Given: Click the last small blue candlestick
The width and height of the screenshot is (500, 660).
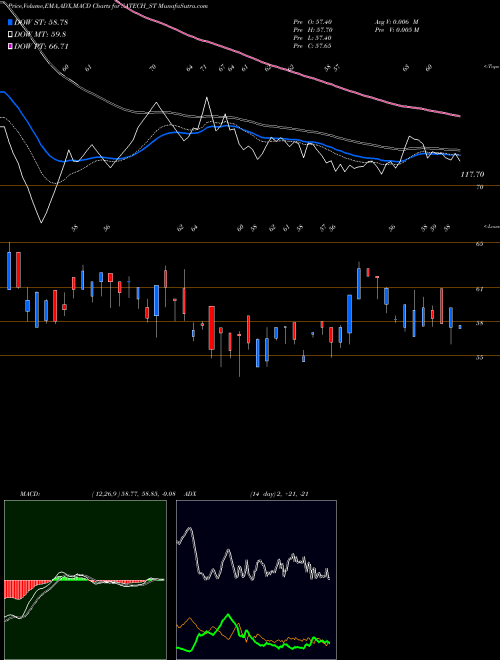Looking at the screenshot, I should [x=460, y=327].
